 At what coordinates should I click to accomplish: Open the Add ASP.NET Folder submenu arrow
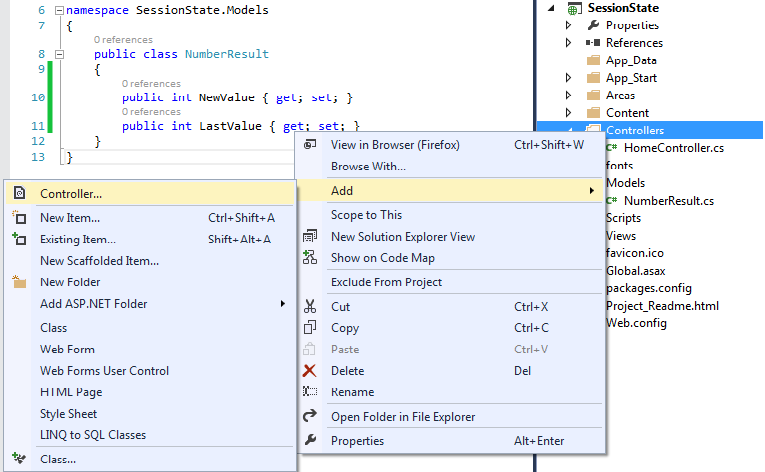tap(283, 304)
